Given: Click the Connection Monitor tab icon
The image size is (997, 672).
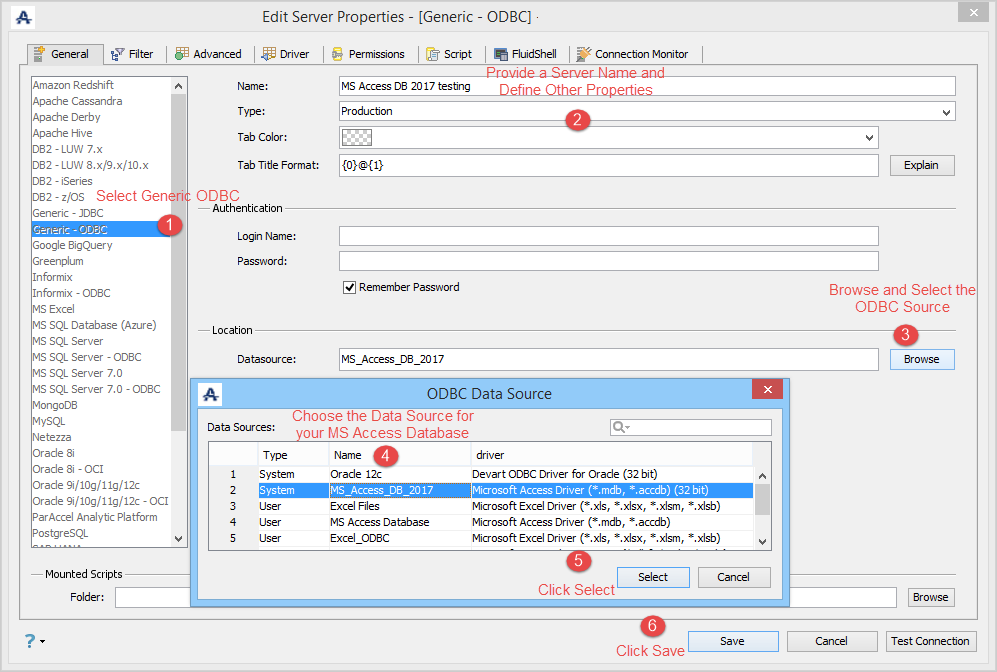Looking at the screenshot, I should [583, 54].
